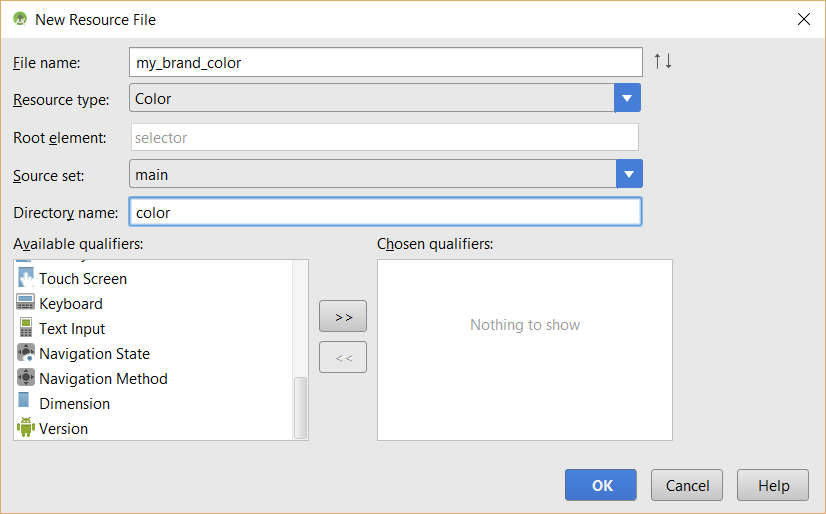Click the Available qualifiers list scrollbar
Viewport: 826px width, 514px height.
point(300,406)
